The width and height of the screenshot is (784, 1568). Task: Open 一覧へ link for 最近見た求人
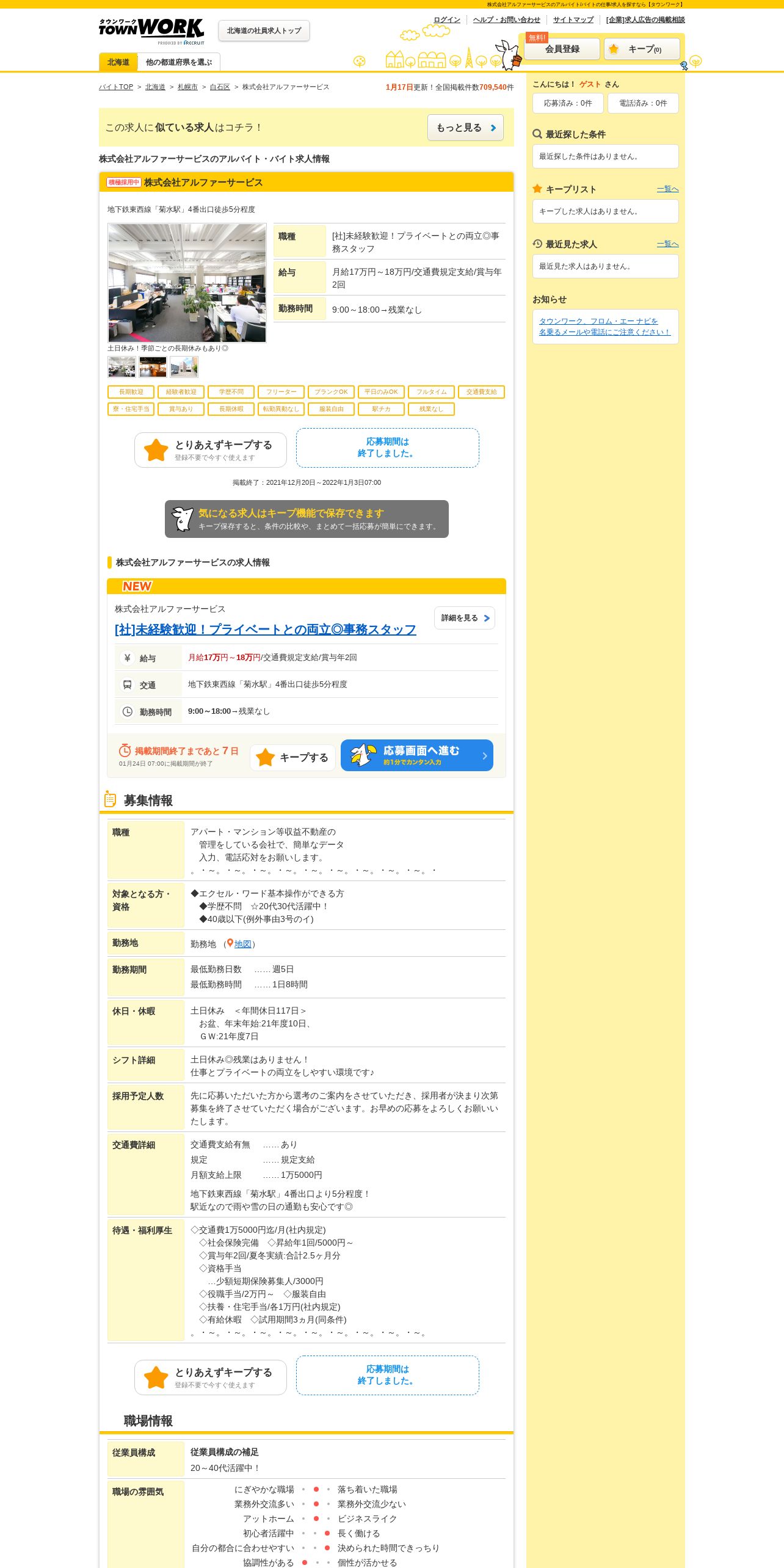pos(667,244)
